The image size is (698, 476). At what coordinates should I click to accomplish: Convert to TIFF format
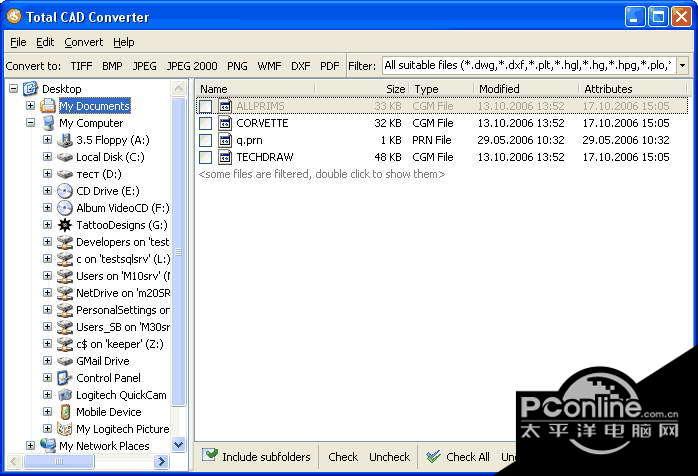tap(81, 66)
